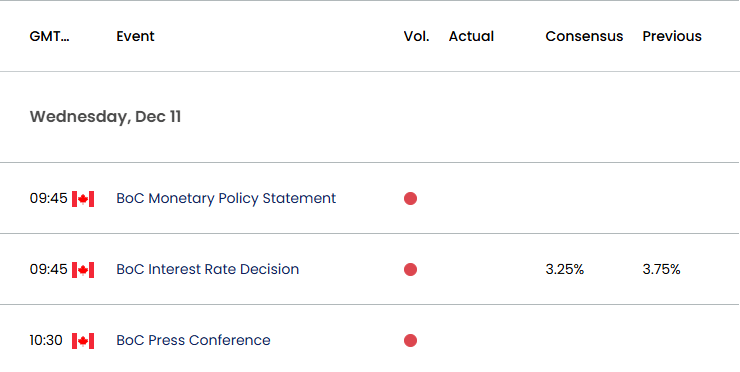Click red volatility dot for Interest Rate Decision

[x=410, y=270]
